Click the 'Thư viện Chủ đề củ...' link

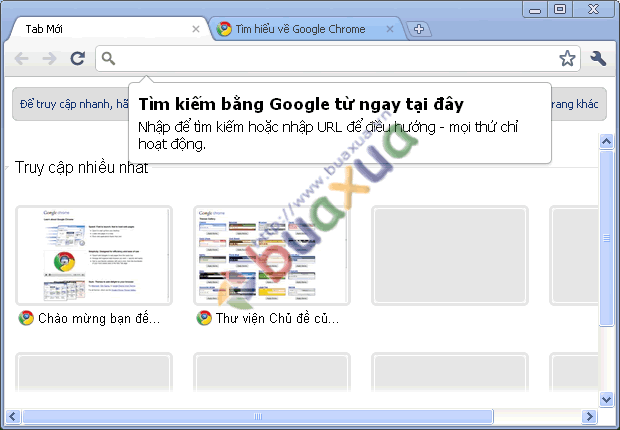pyautogui.click(x=277, y=318)
